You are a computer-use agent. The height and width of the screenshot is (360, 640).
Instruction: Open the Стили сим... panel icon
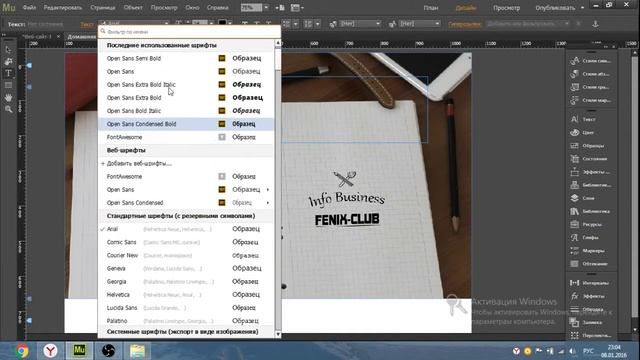click(575, 61)
